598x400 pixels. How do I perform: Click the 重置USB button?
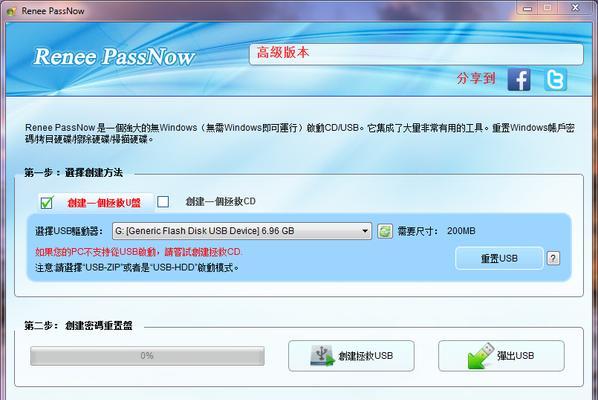pos(499,258)
